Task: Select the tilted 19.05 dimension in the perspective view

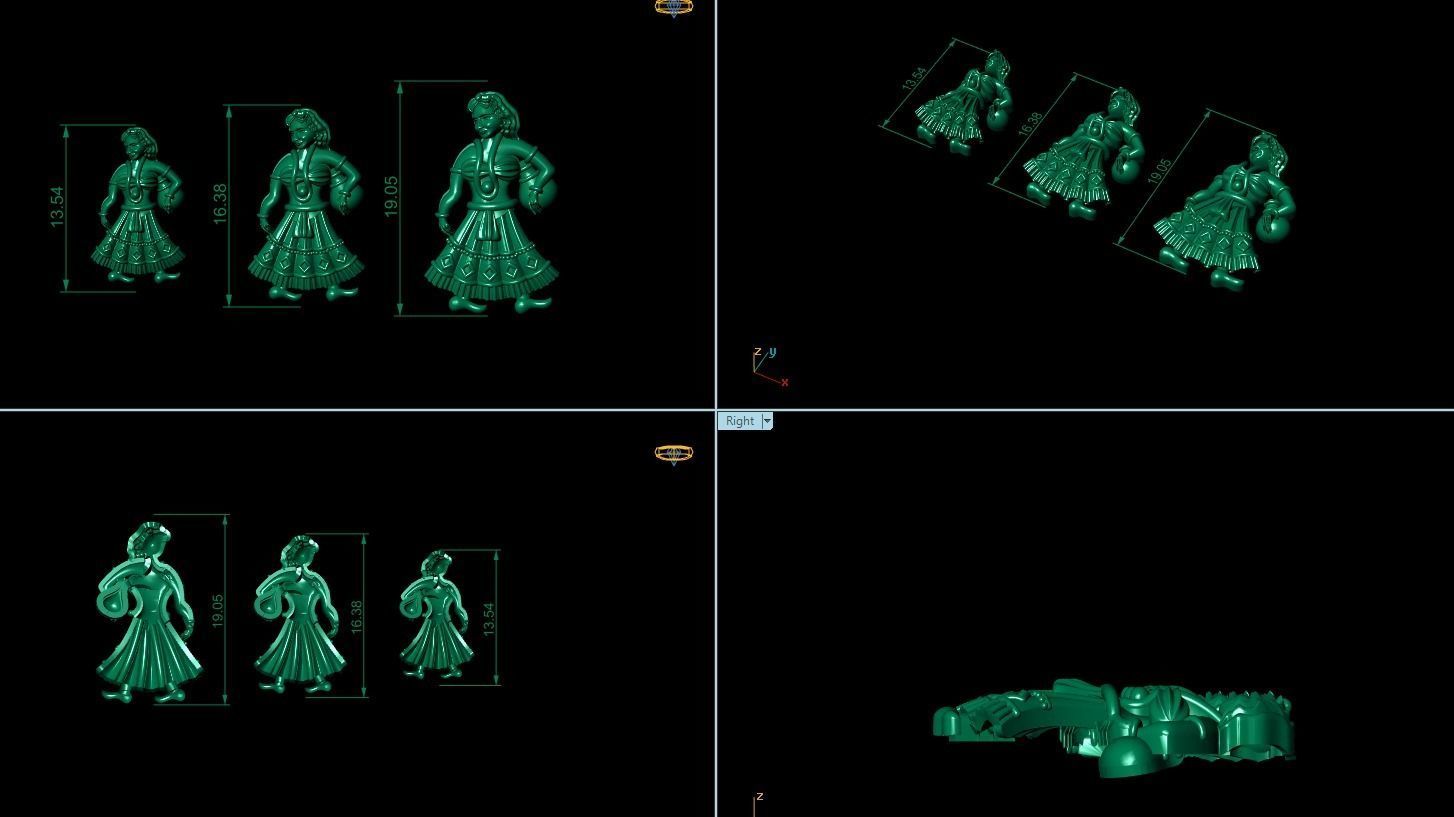Action: [1159, 171]
